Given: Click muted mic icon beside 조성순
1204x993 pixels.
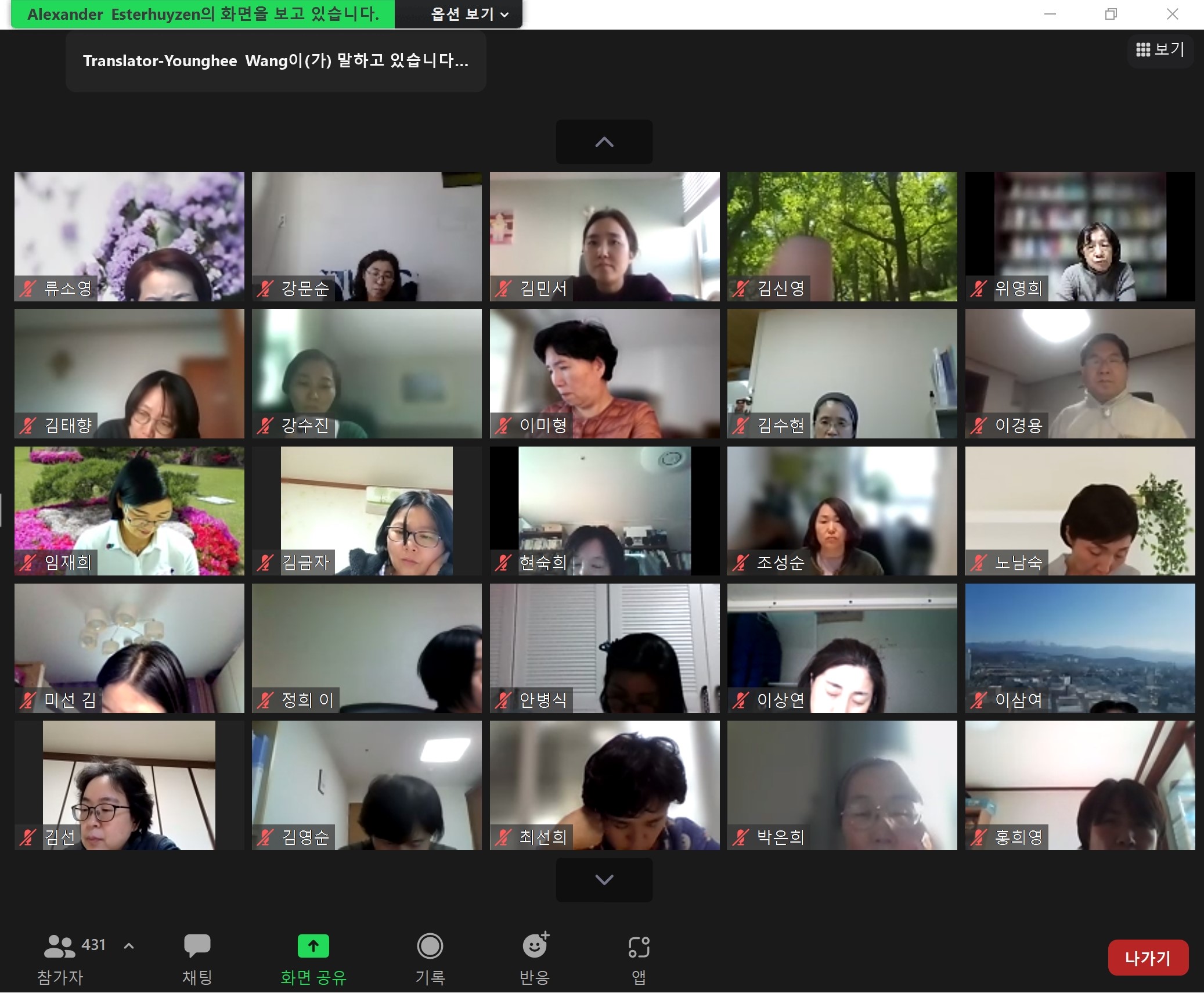Looking at the screenshot, I should pos(741,563).
